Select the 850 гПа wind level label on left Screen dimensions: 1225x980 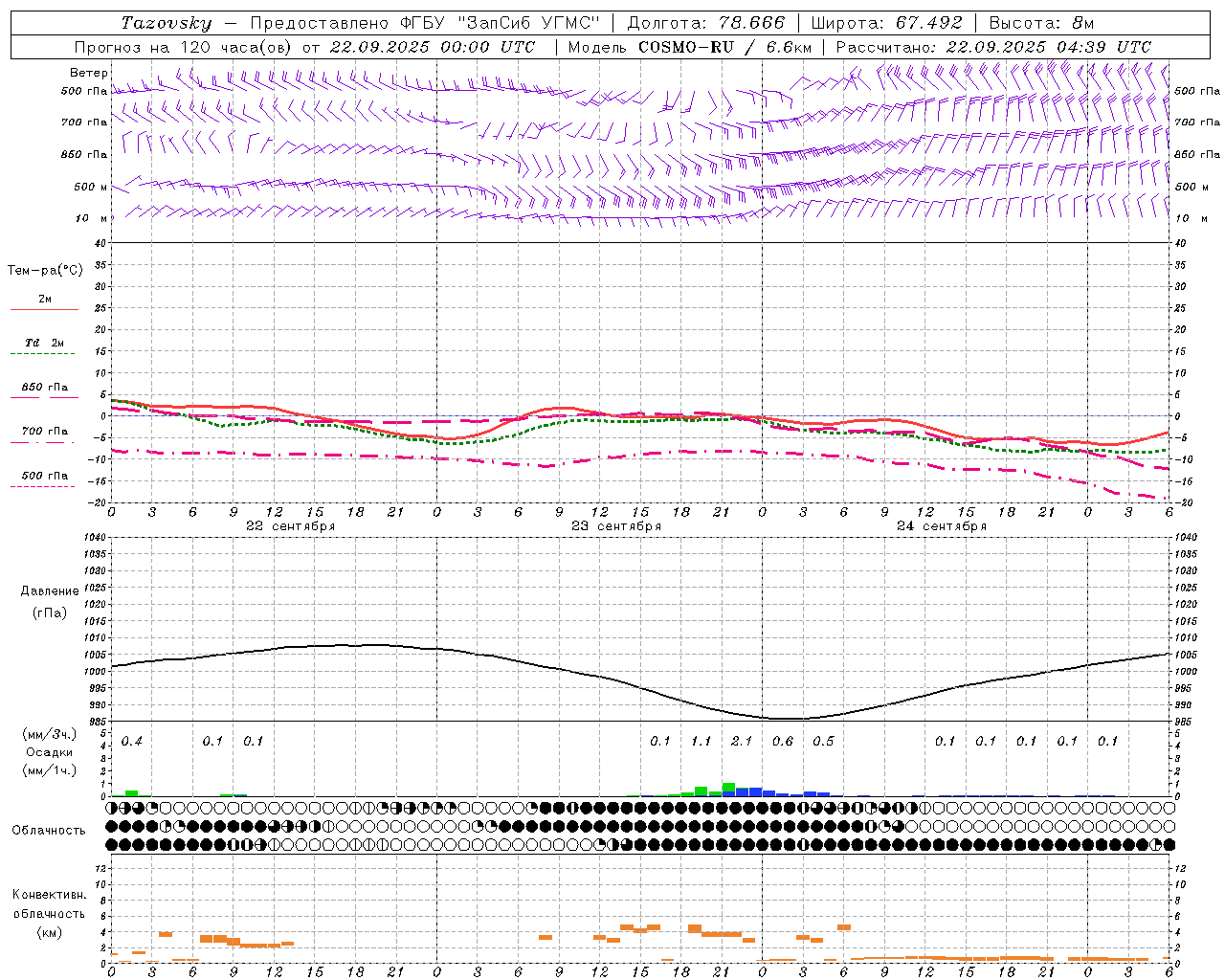coord(84,154)
